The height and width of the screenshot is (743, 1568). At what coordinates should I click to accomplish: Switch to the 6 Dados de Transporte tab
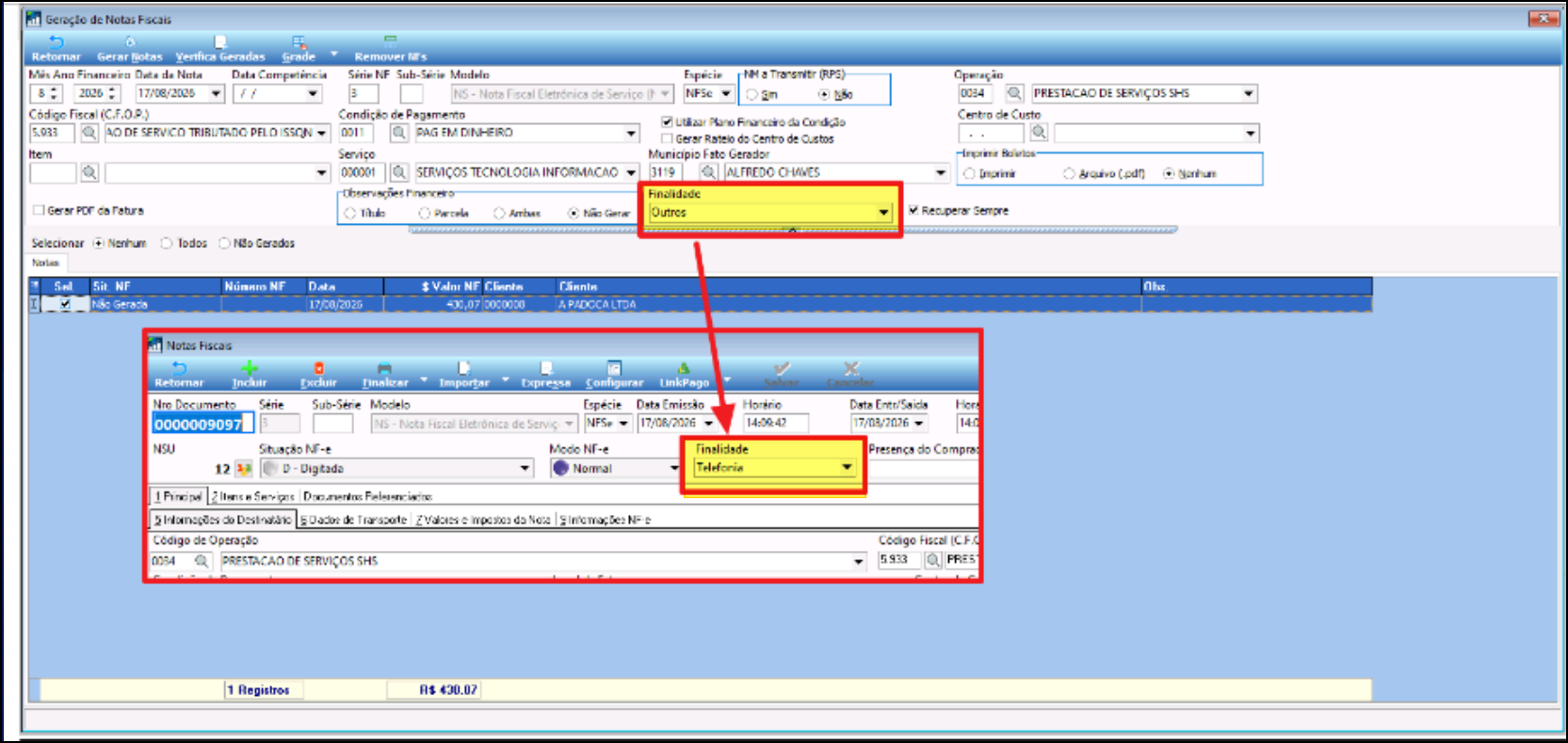click(x=354, y=520)
